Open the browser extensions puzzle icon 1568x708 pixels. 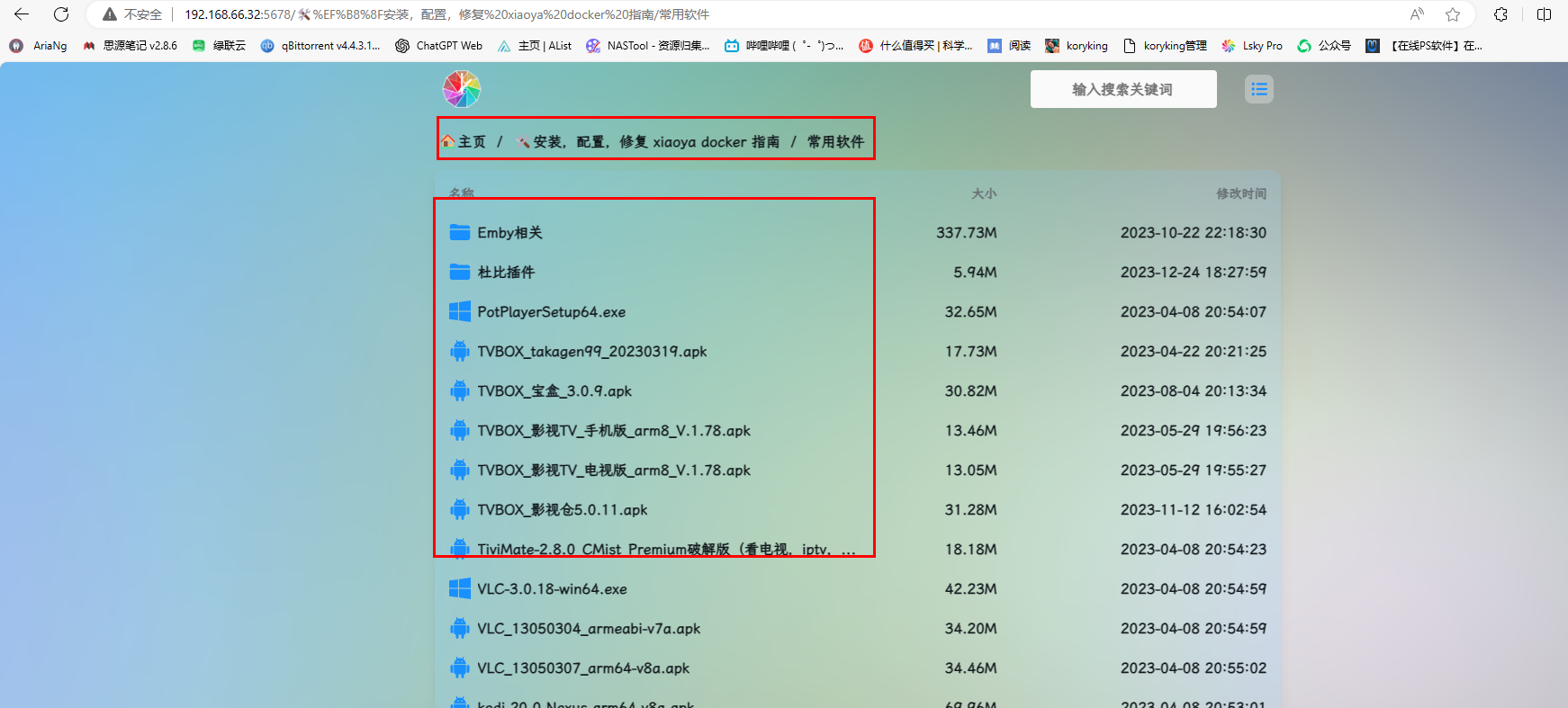click(x=1500, y=14)
